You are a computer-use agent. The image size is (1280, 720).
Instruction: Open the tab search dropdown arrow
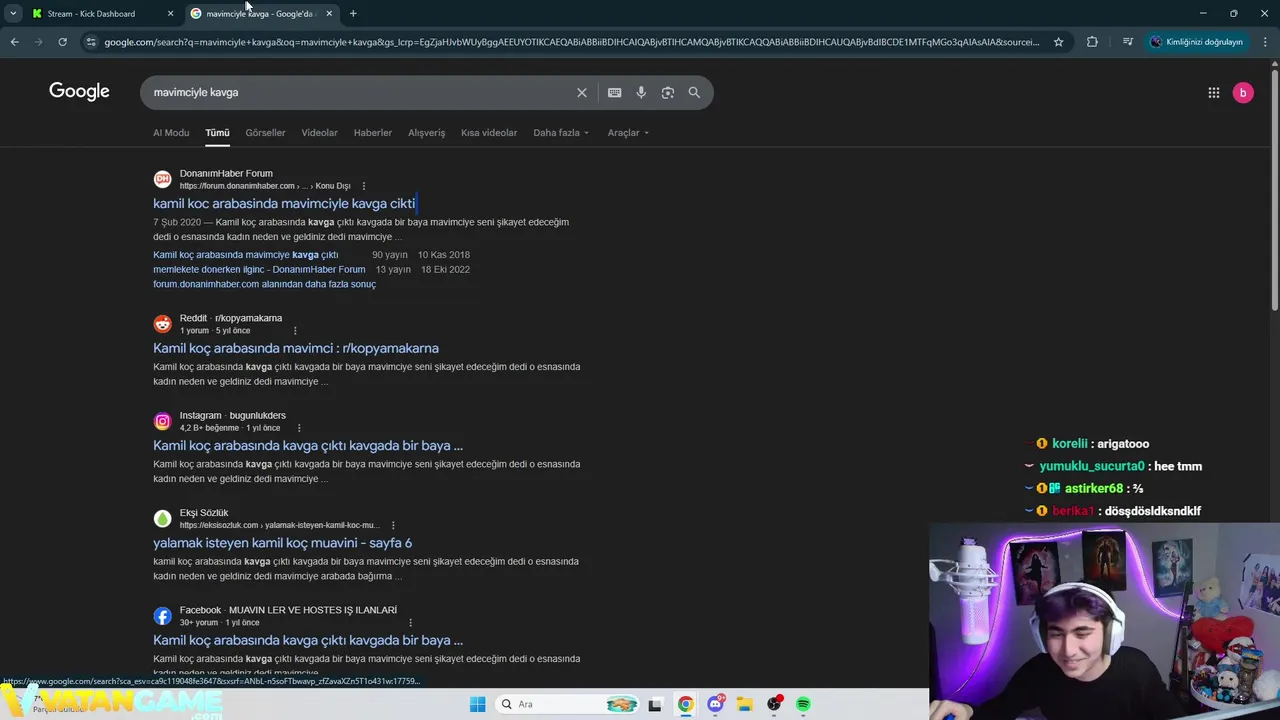pos(13,13)
